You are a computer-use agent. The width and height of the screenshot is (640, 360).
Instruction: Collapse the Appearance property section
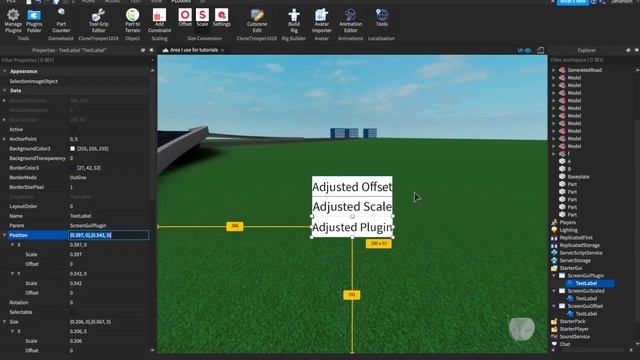4,71
